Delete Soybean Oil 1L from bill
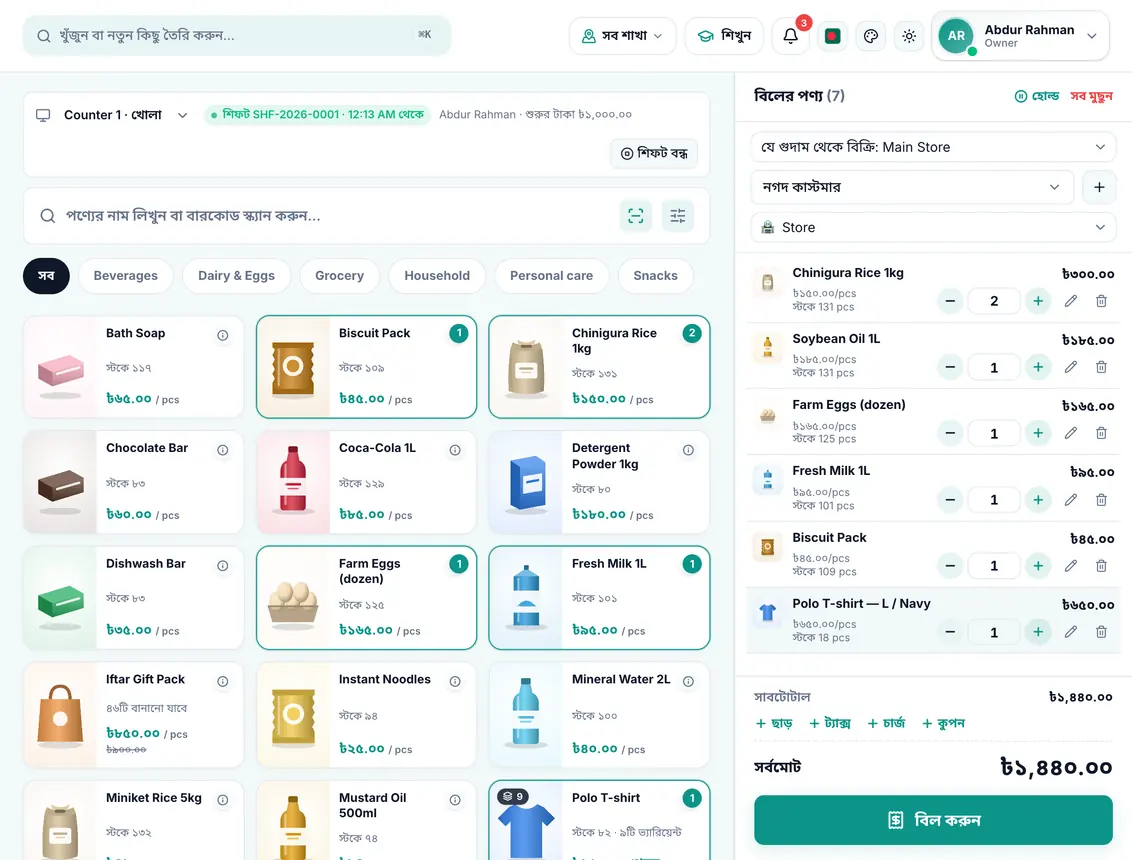 pyautogui.click(x=1101, y=368)
